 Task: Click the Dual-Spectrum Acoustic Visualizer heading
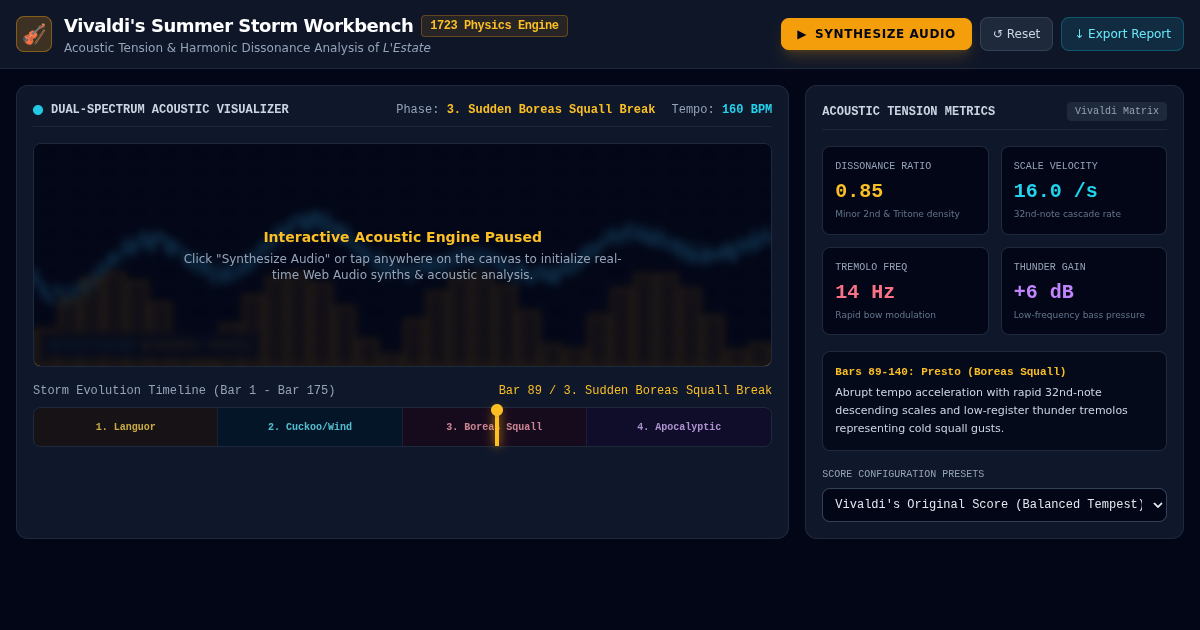[169, 110]
